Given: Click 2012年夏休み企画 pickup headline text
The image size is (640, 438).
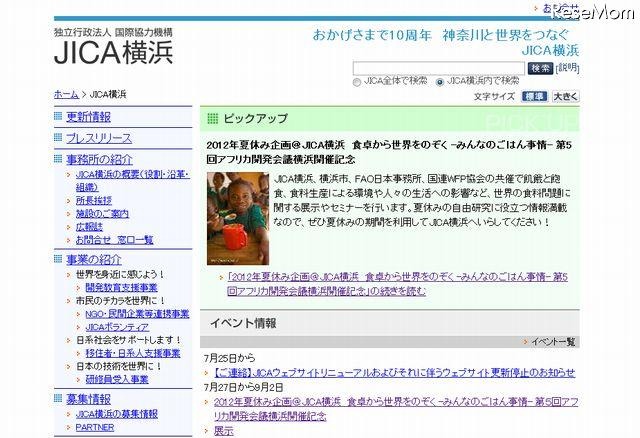Looking at the screenshot, I should click(x=389, y=152).
